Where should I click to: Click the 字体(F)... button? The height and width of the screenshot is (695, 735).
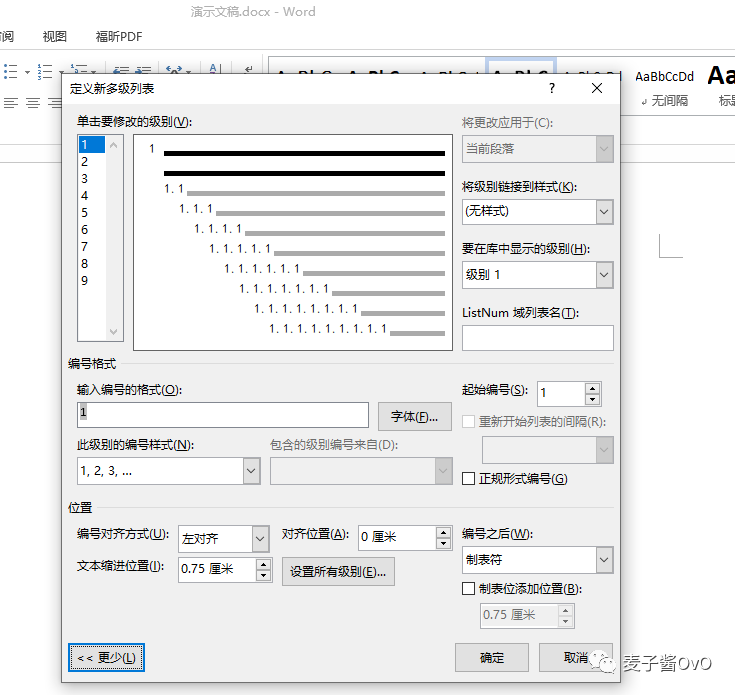(x=414, y=416)
